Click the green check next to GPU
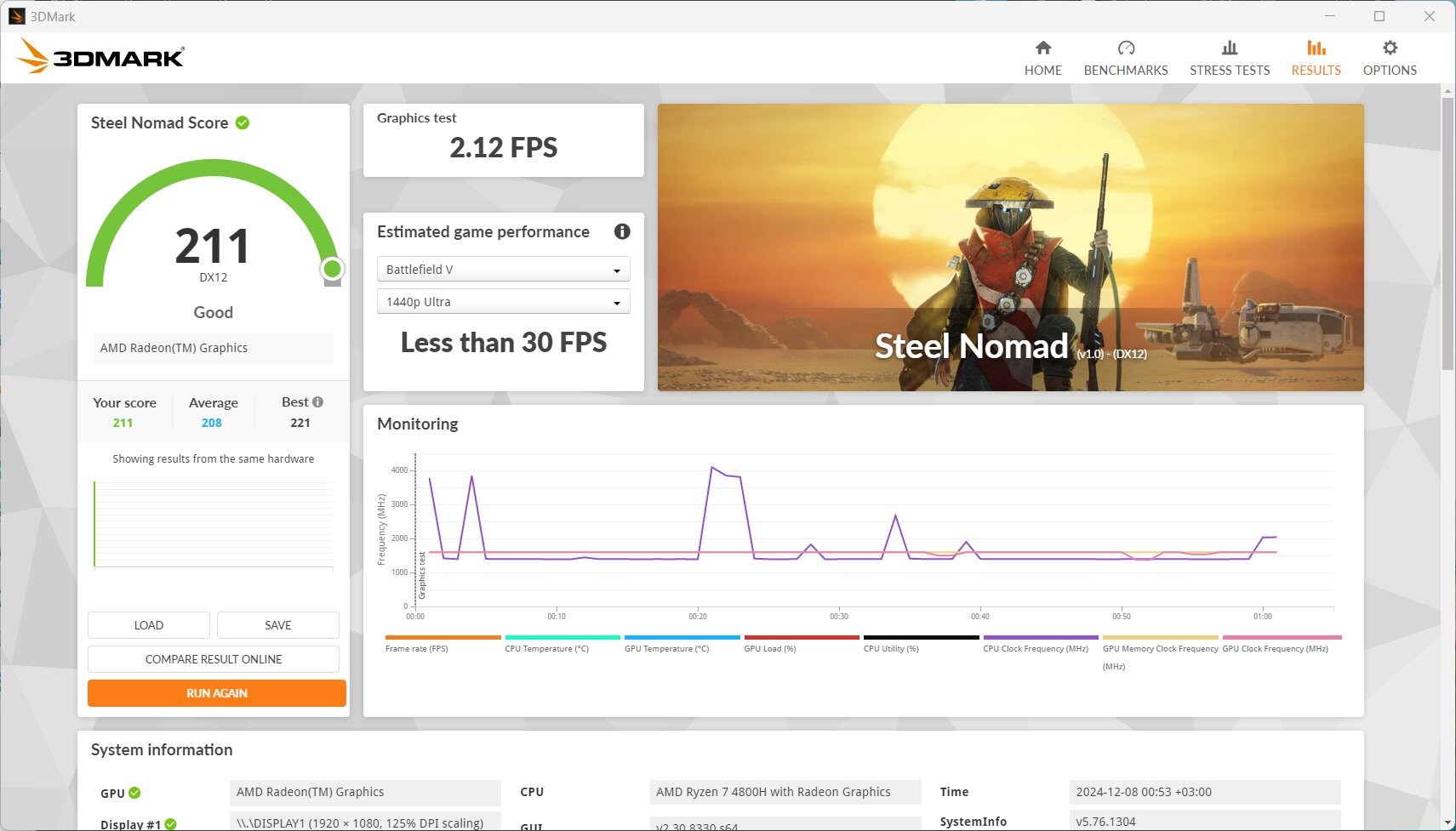The image size is (1456, 831). pyautogui.click(x=134, y=793)
